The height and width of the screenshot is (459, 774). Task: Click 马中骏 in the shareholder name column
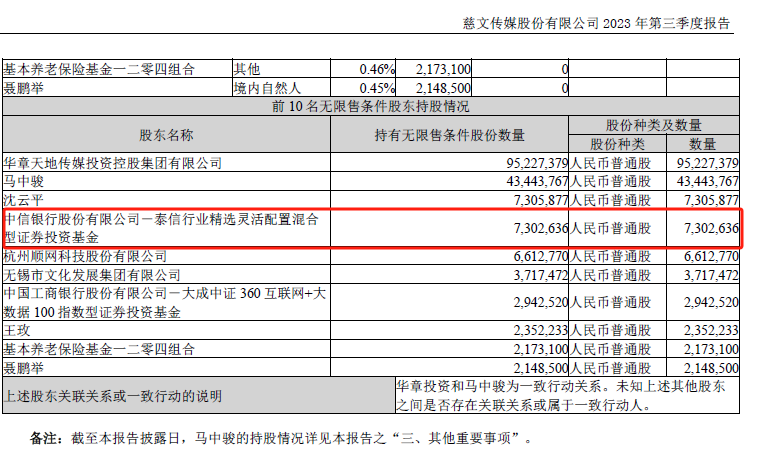[x=26, y=181]
